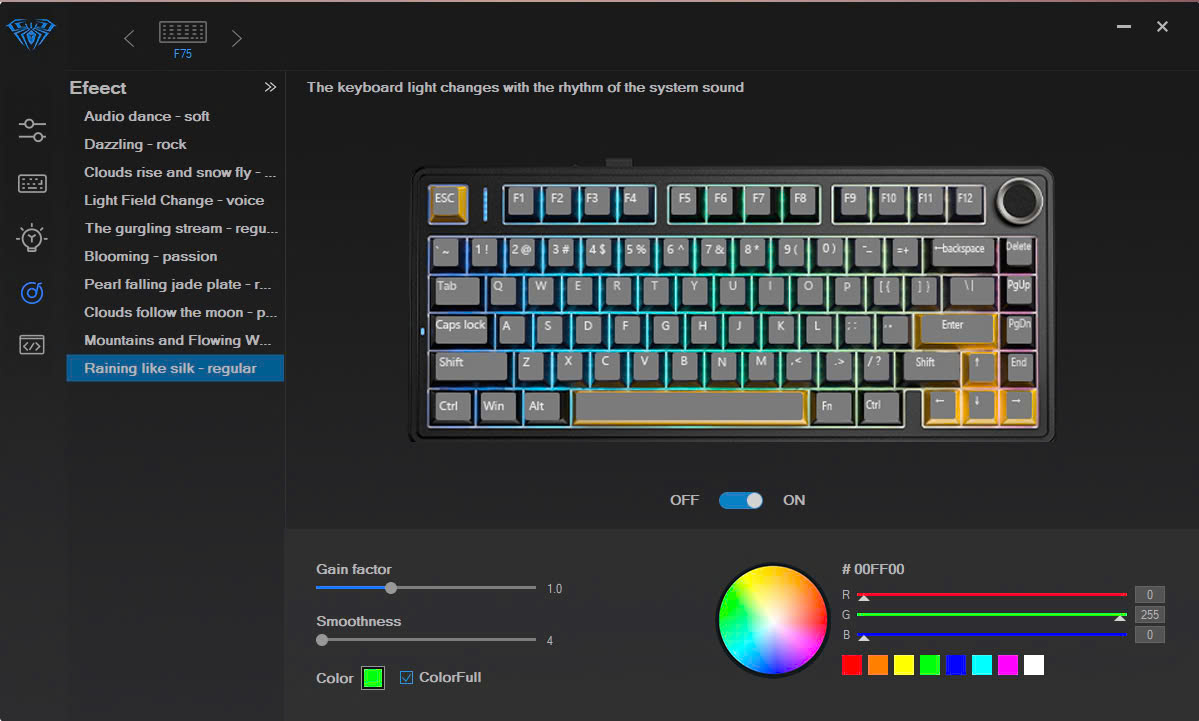Click the current green Color box
This screenshot has width=1199, height=721.
(373, 678)
